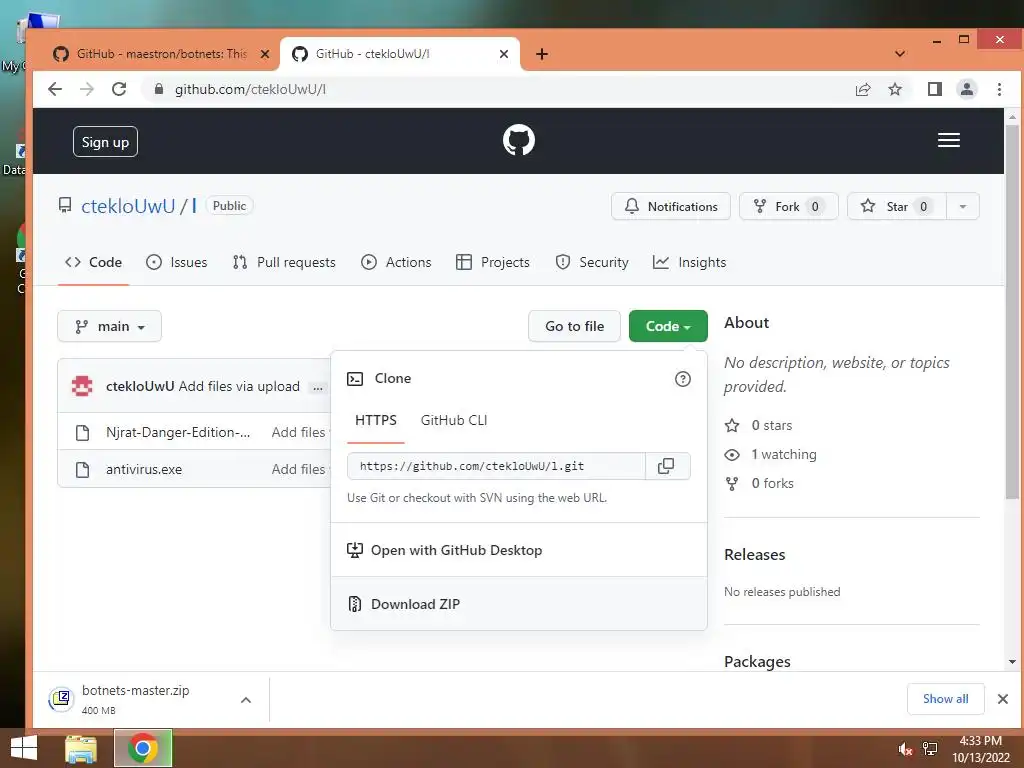Select the repository Code tab
Image resolution: width=1024 pixels, height=768 pixels.
[93, 262]
